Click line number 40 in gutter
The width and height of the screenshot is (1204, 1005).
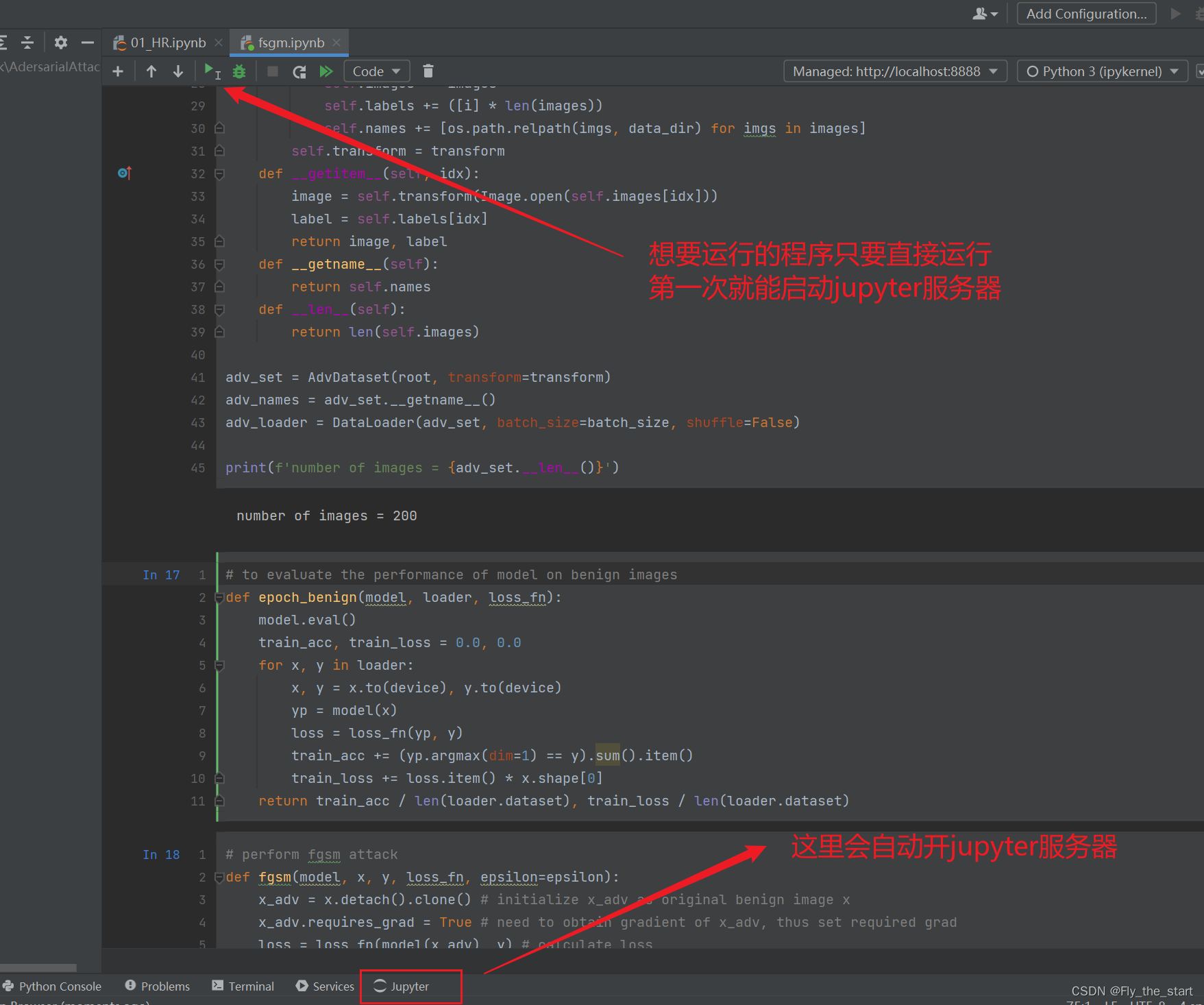click(x=198, y=354)
